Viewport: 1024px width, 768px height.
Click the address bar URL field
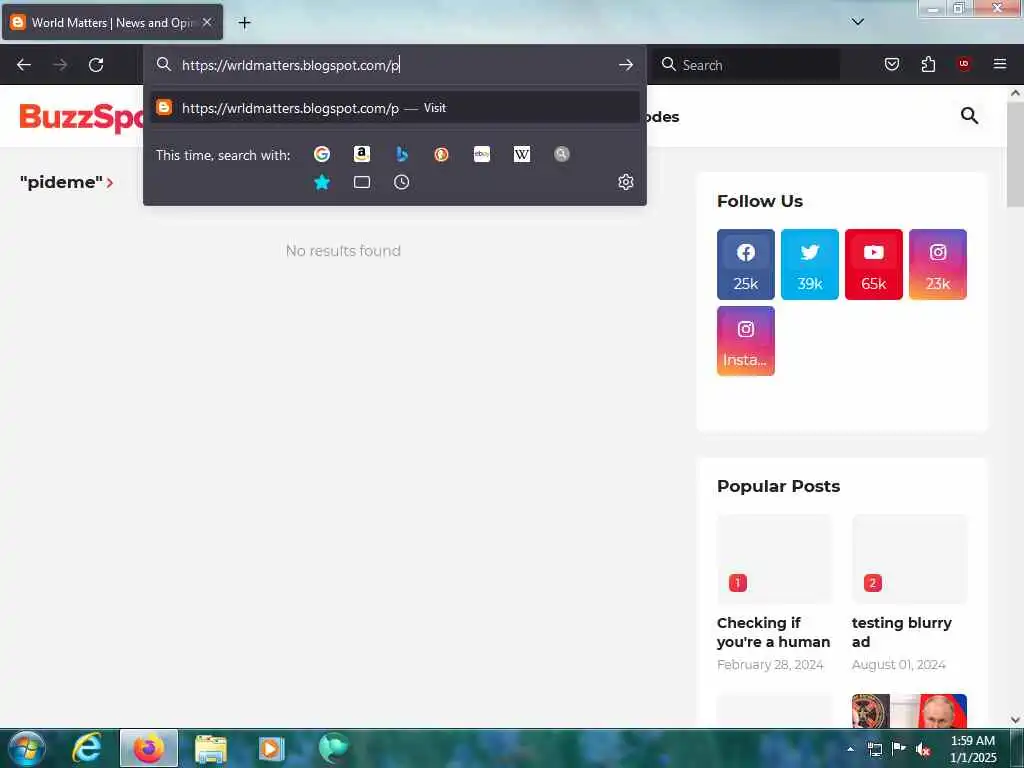(x=392, y=65)
